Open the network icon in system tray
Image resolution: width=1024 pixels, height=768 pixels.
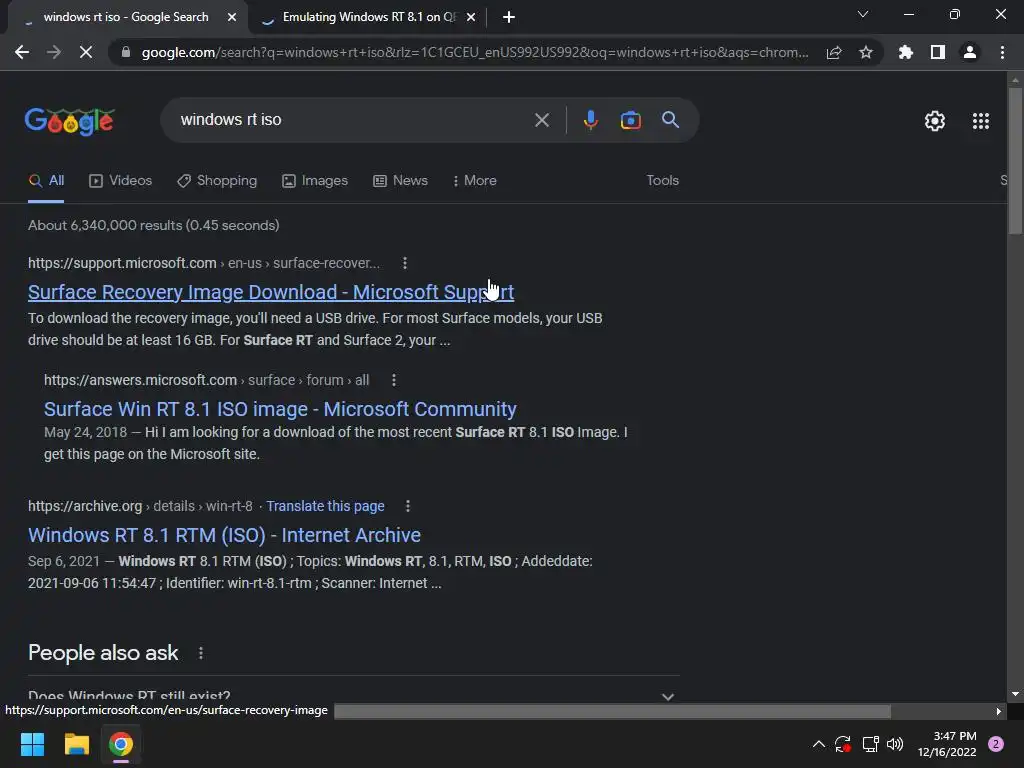coord(870,744)
